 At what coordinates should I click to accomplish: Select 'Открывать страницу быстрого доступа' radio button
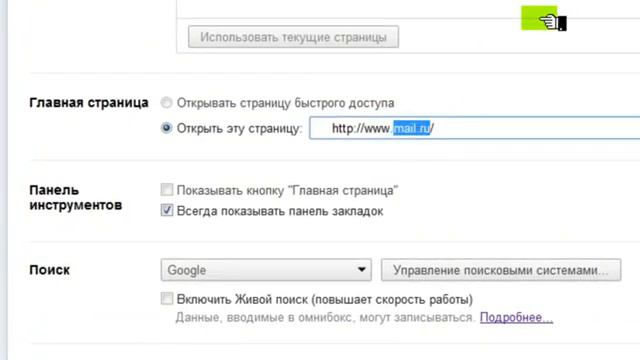pyautogui.click(x=167, y=102)
